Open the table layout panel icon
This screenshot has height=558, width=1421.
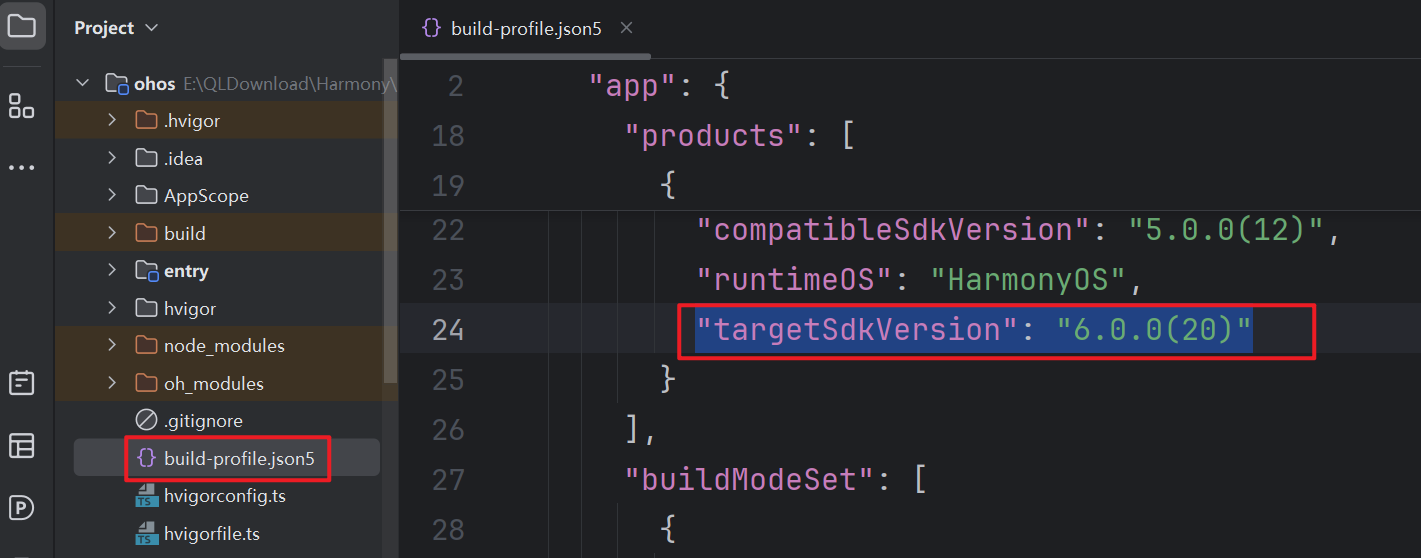click(22, 445)
